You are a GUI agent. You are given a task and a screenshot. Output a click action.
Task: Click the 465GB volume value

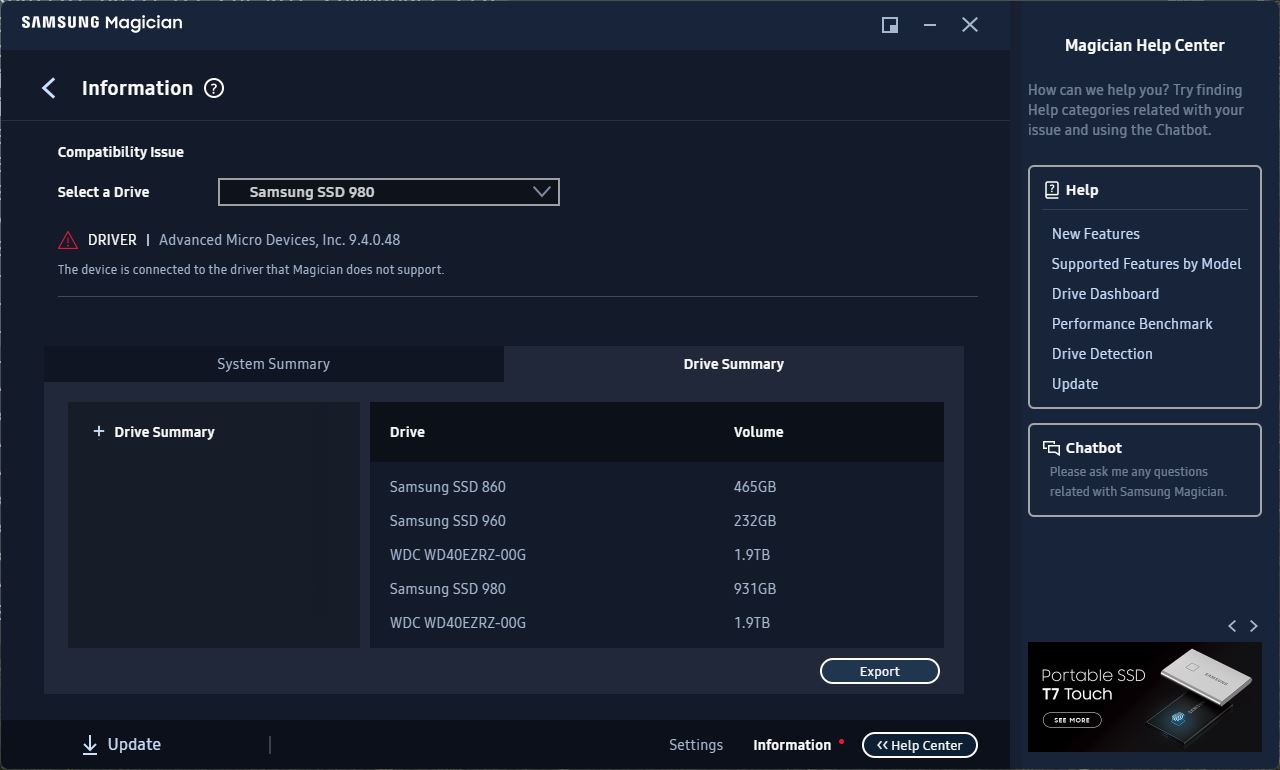(755, 487)
